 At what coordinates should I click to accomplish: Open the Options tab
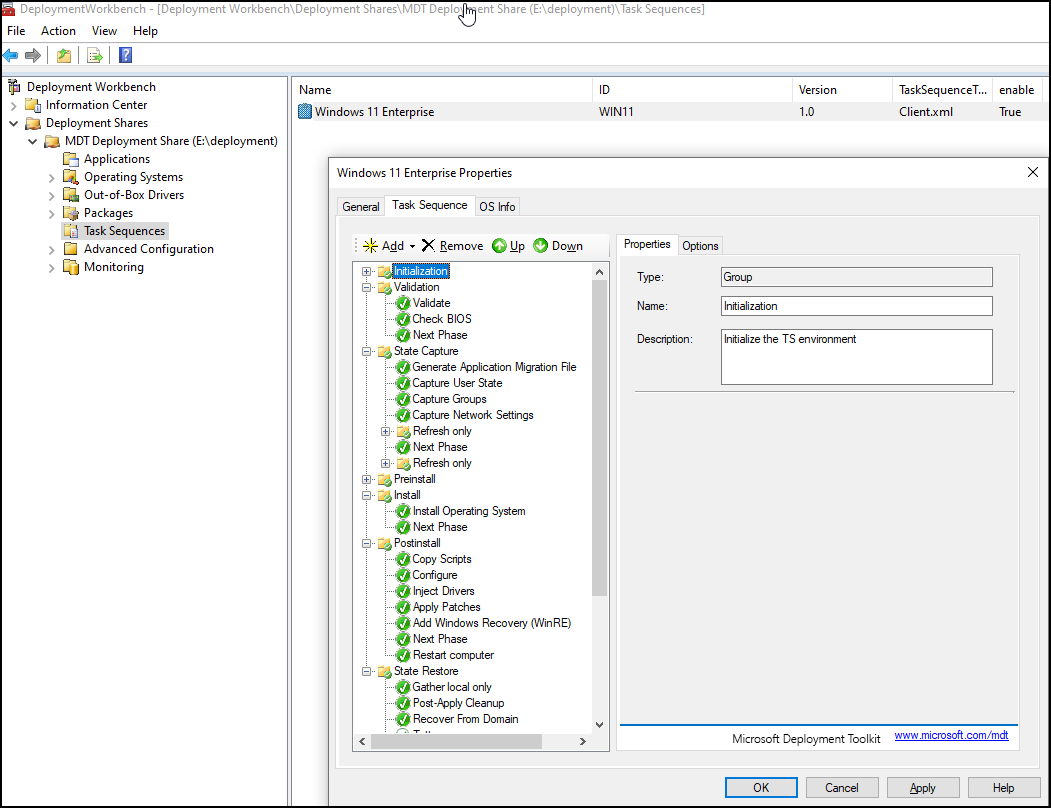pyautogui.click(x=700, y=246)
